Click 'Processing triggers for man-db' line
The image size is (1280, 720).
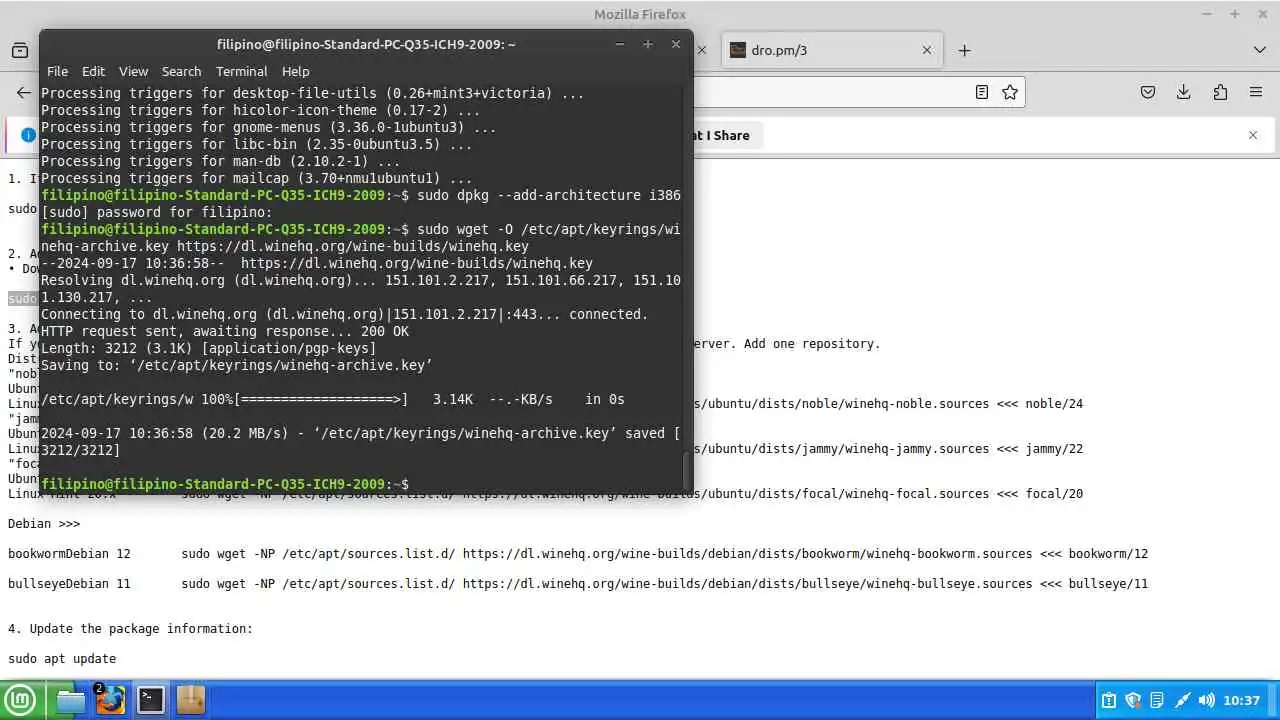click(220, 161)
